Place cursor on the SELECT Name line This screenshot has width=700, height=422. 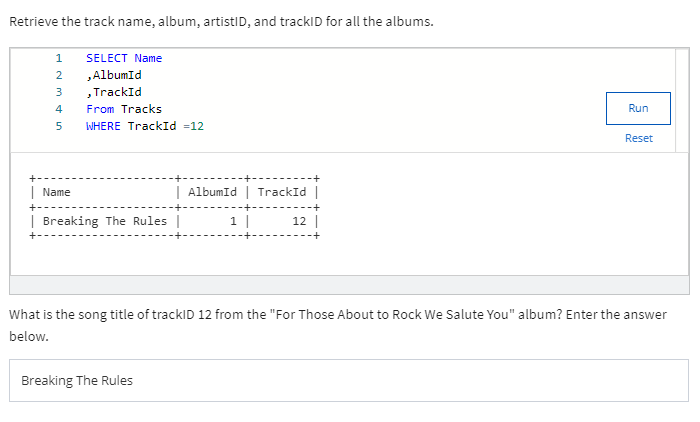point(124,58)
